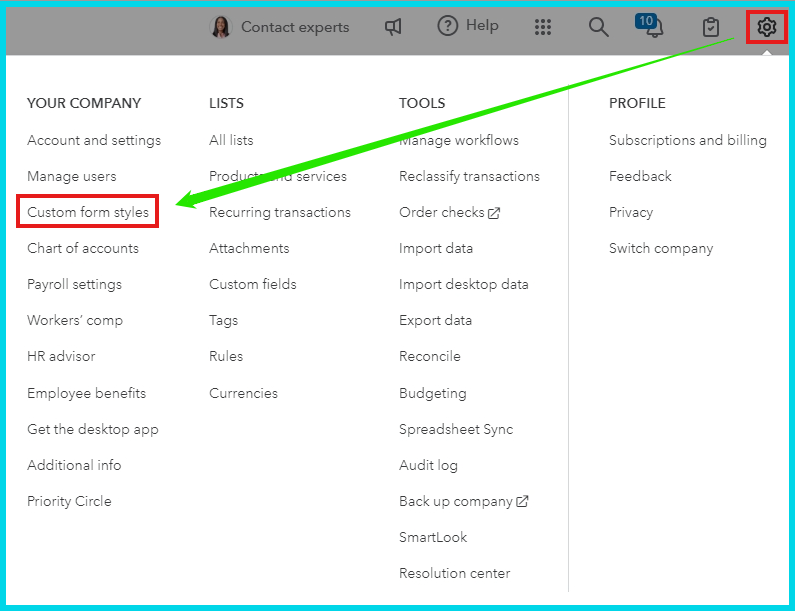Open Reconcile tool
This screenshot has width=795, height=611.
(x=430, y=356)
